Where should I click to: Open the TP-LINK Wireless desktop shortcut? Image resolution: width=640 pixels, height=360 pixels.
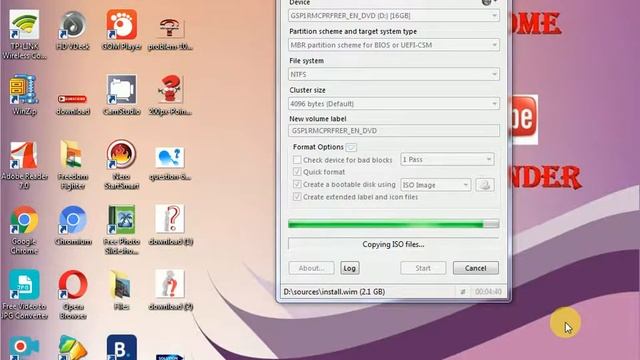tap(24, 35)
